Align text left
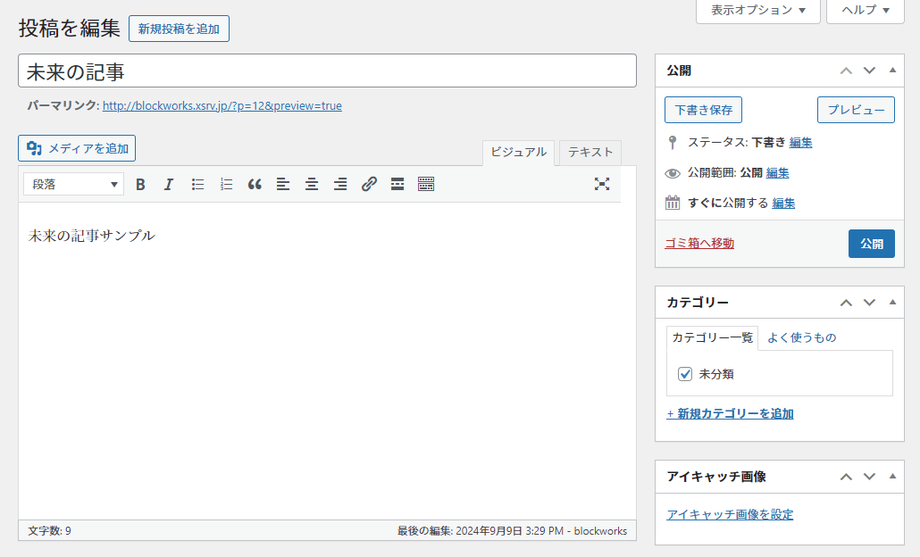This screenshot has width=920, height=557. pyautogui.click(x=283, y=184)
